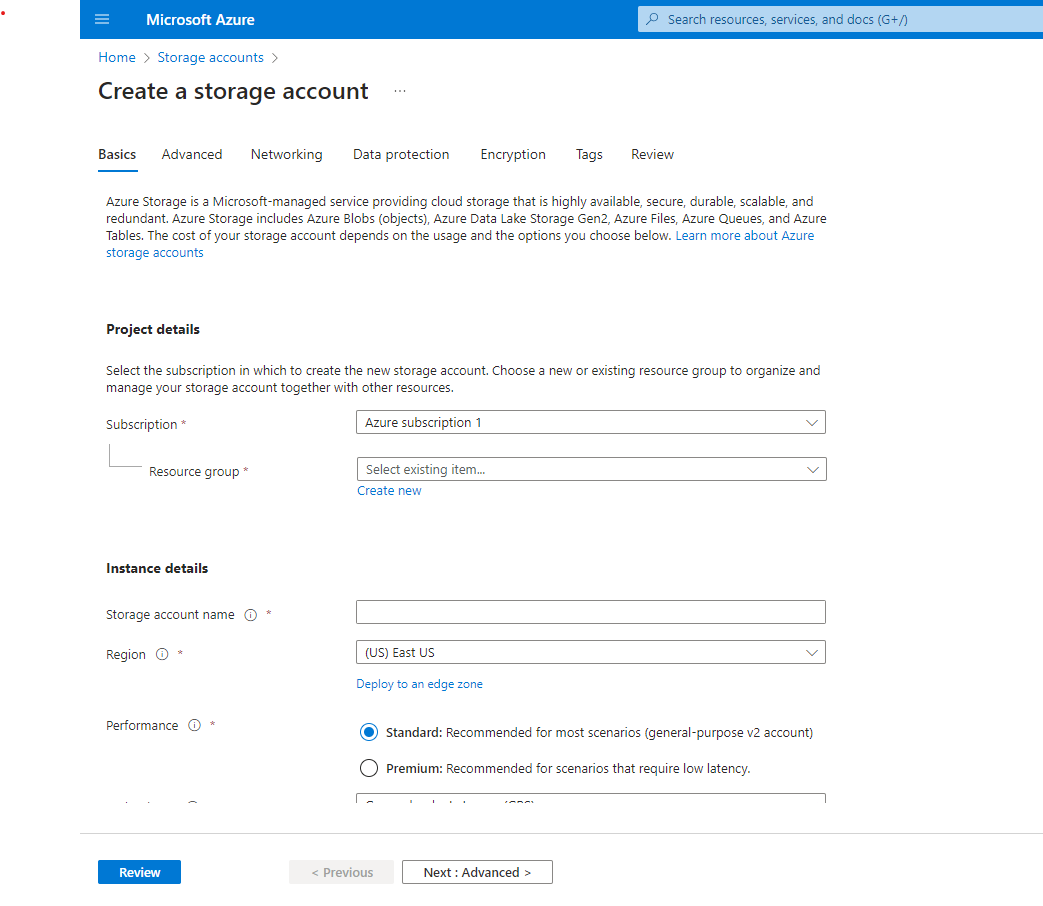The image size is (1043, 906).
Task: Open the Networking tab
Action: [x=287, y=154]
